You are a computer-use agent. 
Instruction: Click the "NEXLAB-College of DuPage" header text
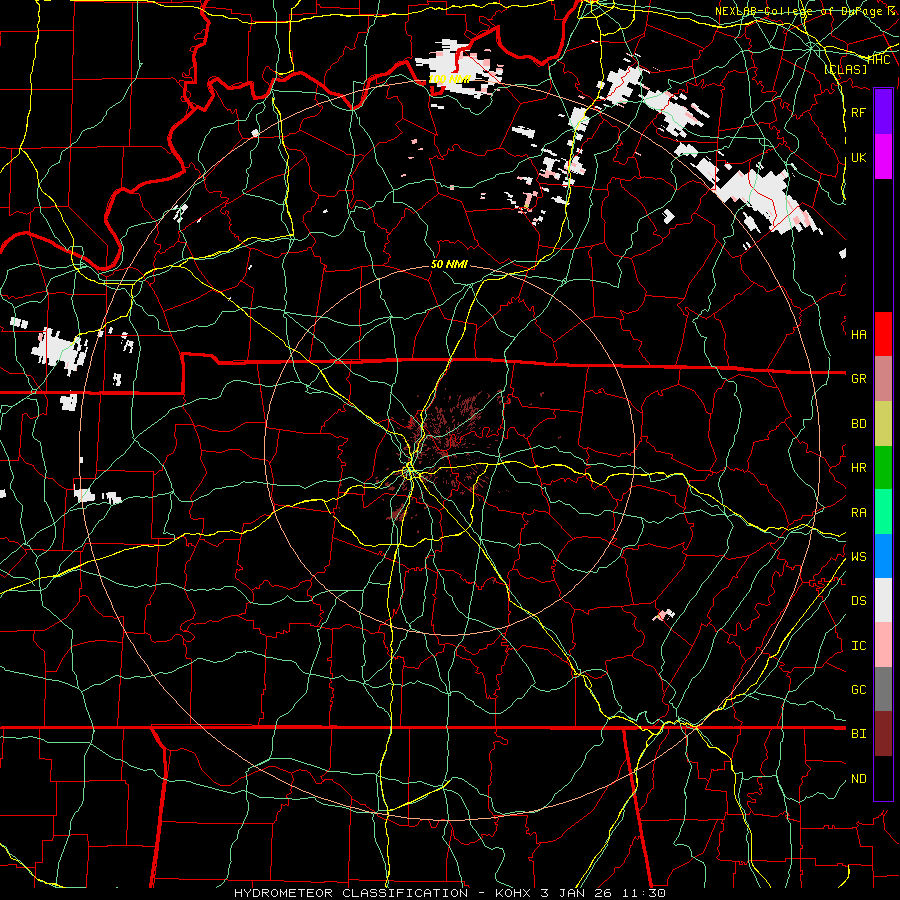(x=799, y=11)
